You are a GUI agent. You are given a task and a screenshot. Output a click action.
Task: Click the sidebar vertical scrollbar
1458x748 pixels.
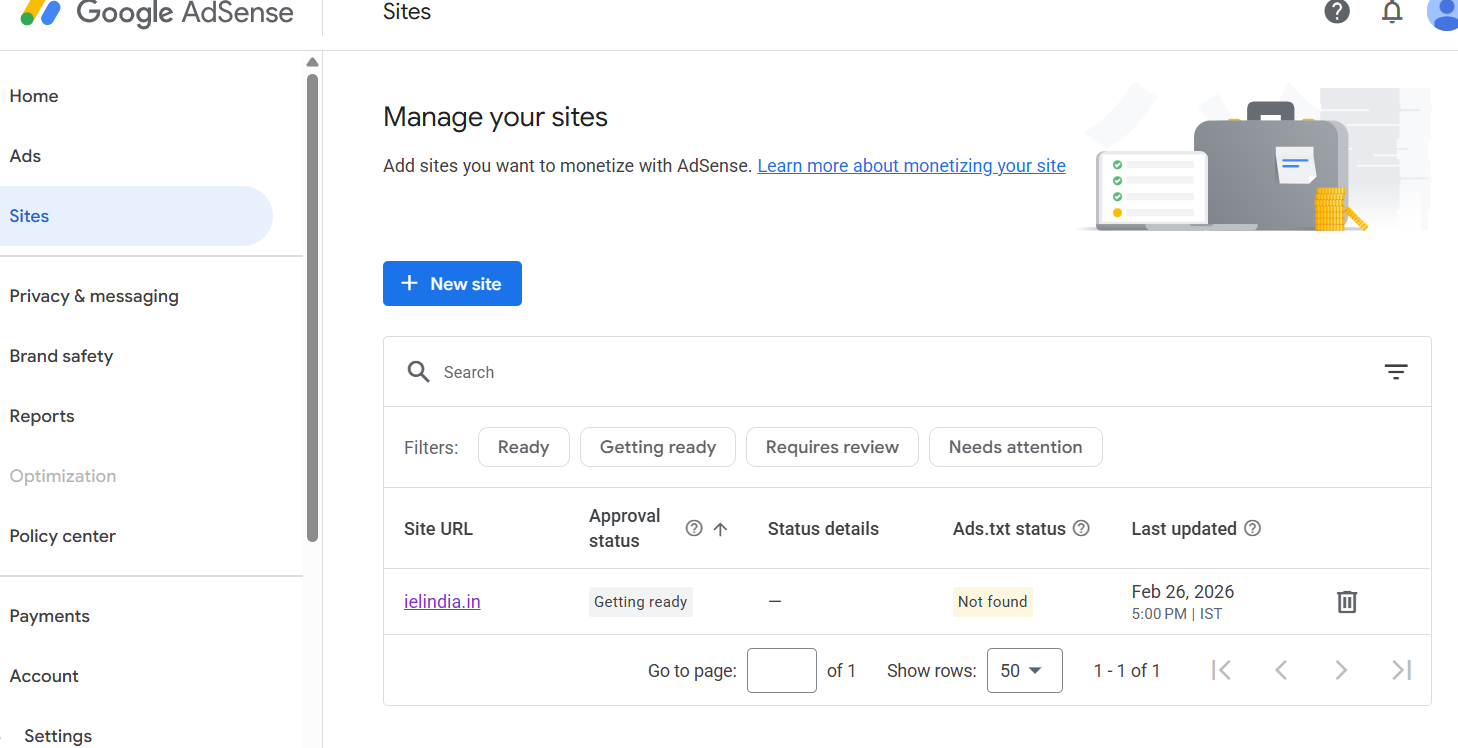[x=312, y=300]
